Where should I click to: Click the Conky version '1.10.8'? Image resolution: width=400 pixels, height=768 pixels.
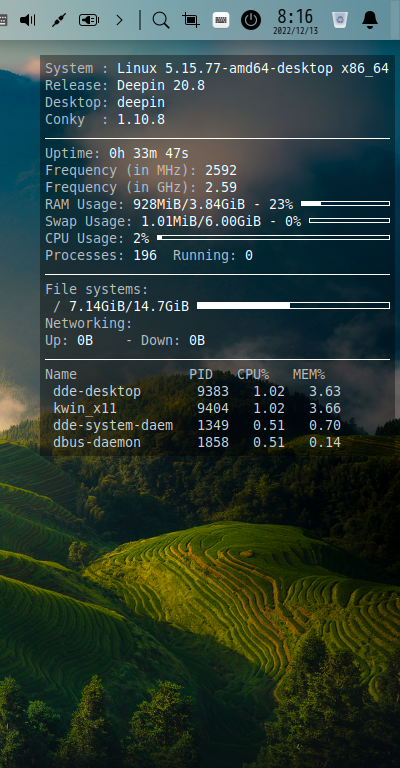[141, 120]
